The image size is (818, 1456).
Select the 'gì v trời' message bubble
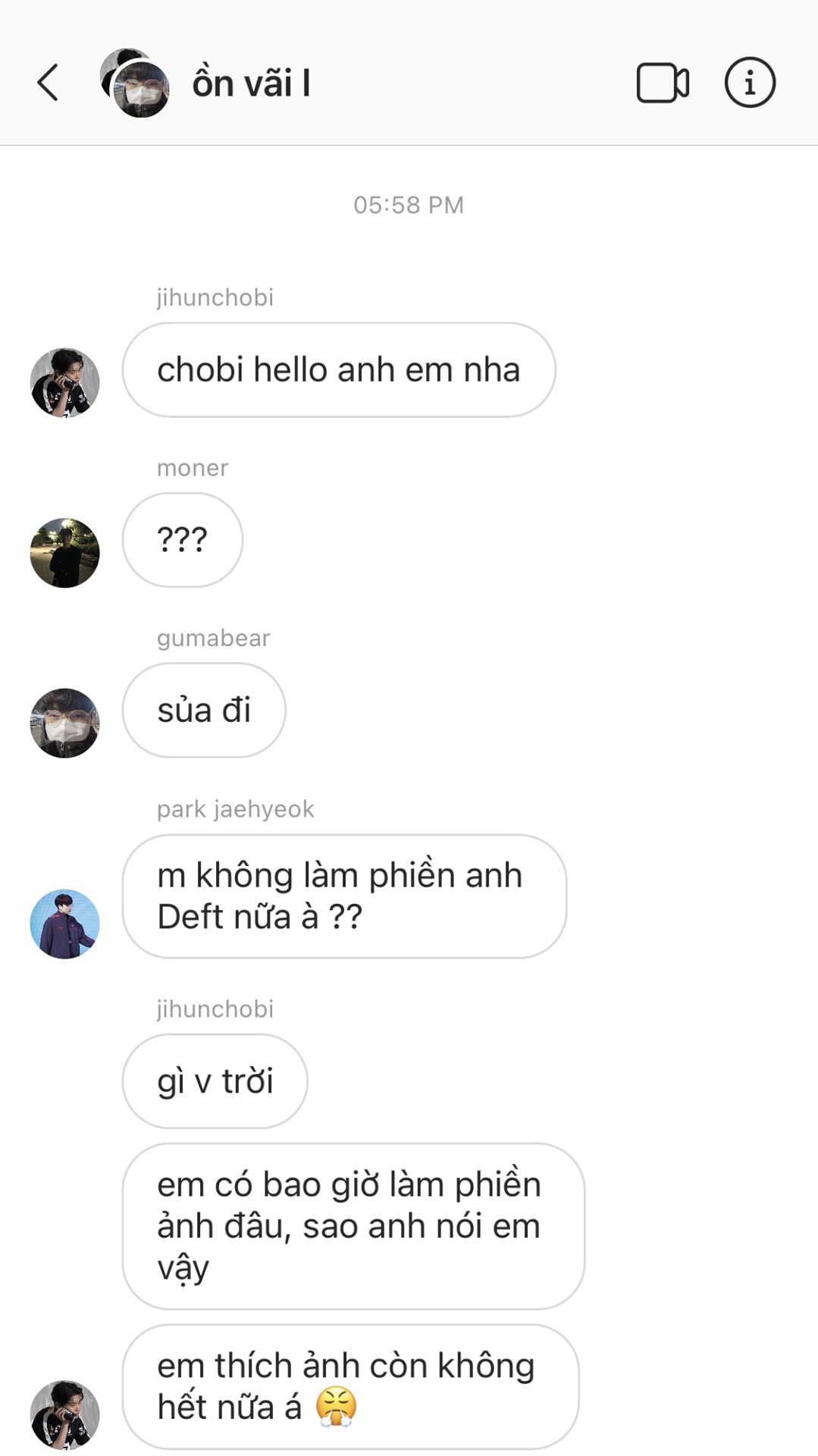[x=215, y=1081]
